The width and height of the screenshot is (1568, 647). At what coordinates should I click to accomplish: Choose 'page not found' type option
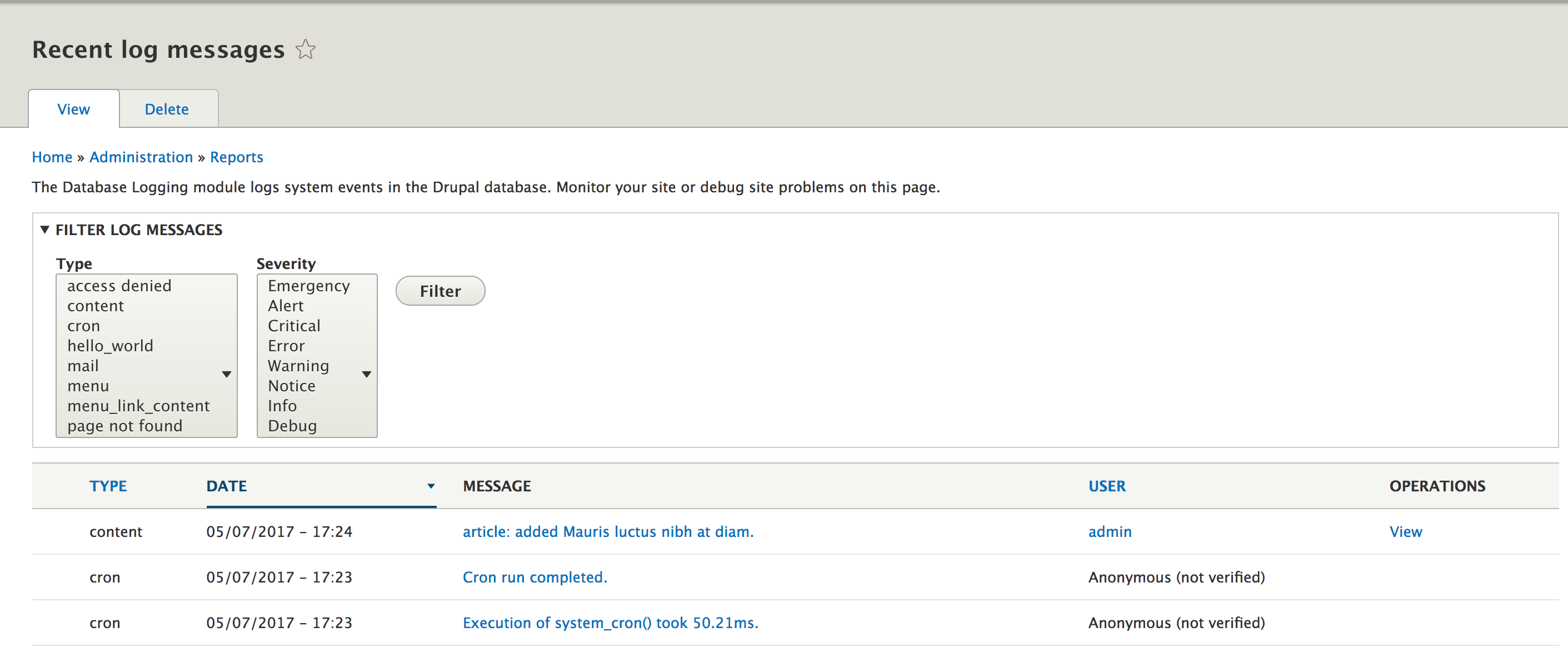pos(125,426)
